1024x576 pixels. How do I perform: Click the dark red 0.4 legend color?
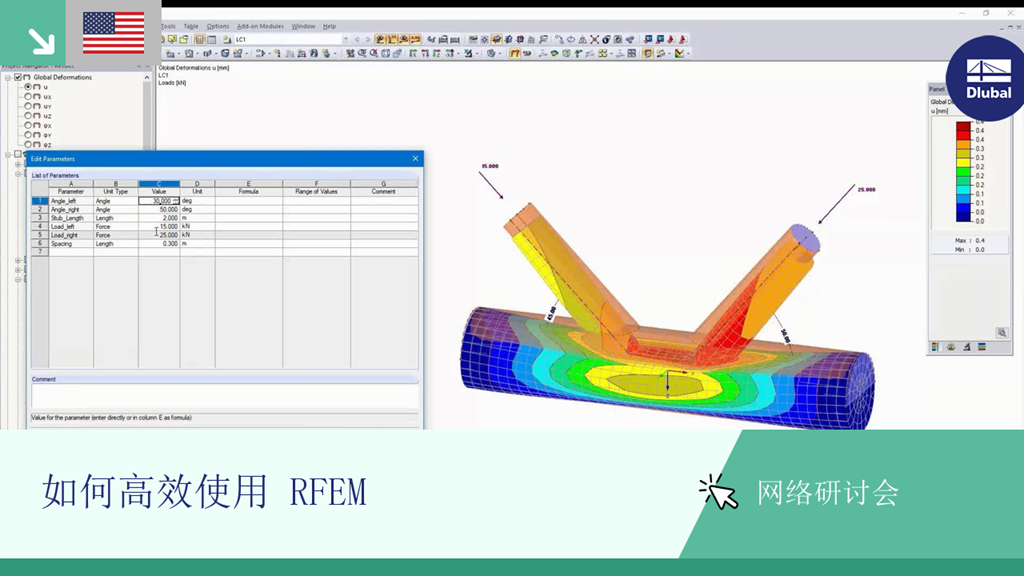coord(963,127)
